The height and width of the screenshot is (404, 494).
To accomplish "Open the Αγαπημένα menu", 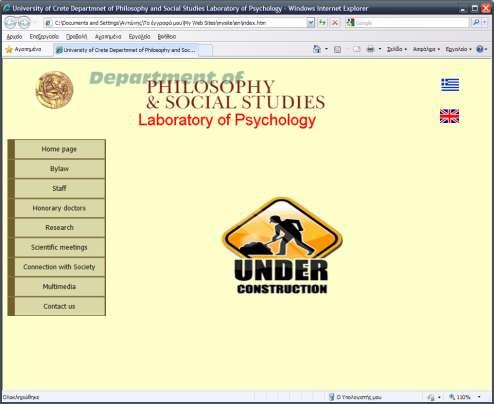I will click(108, 37).
